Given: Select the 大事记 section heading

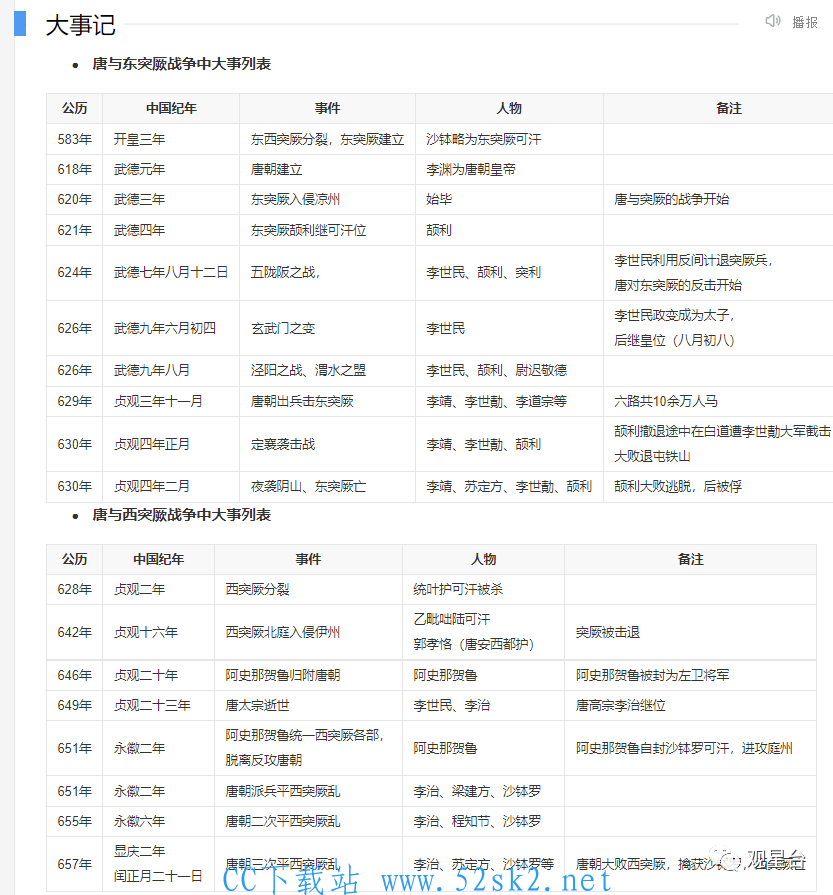Looking at the screenshot, I should [x=81, y=25].
